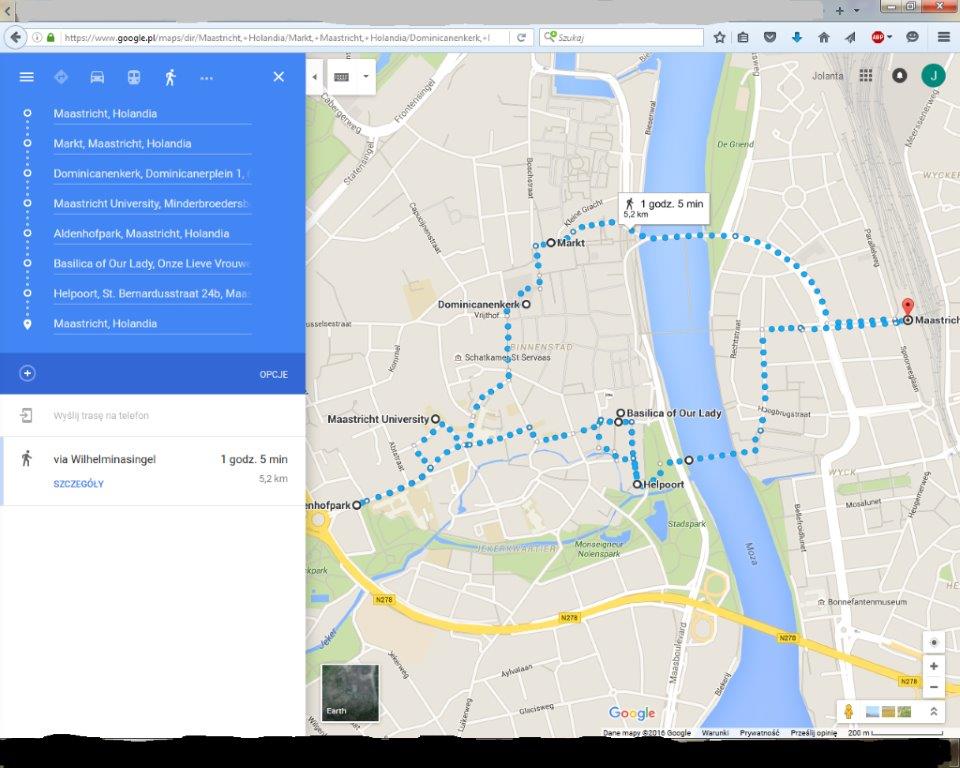The width and height of the screenshot is (960, 768).
Task: List all tabs dropdown arrow
Action: (x=856, y=10)
